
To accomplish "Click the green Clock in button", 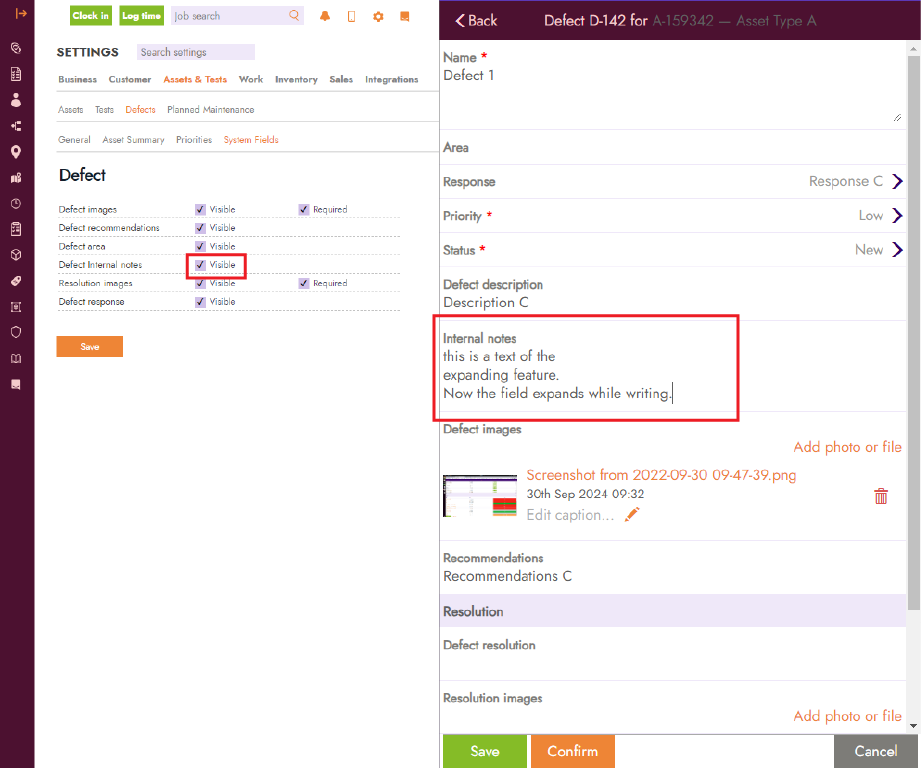I will 91,16.
